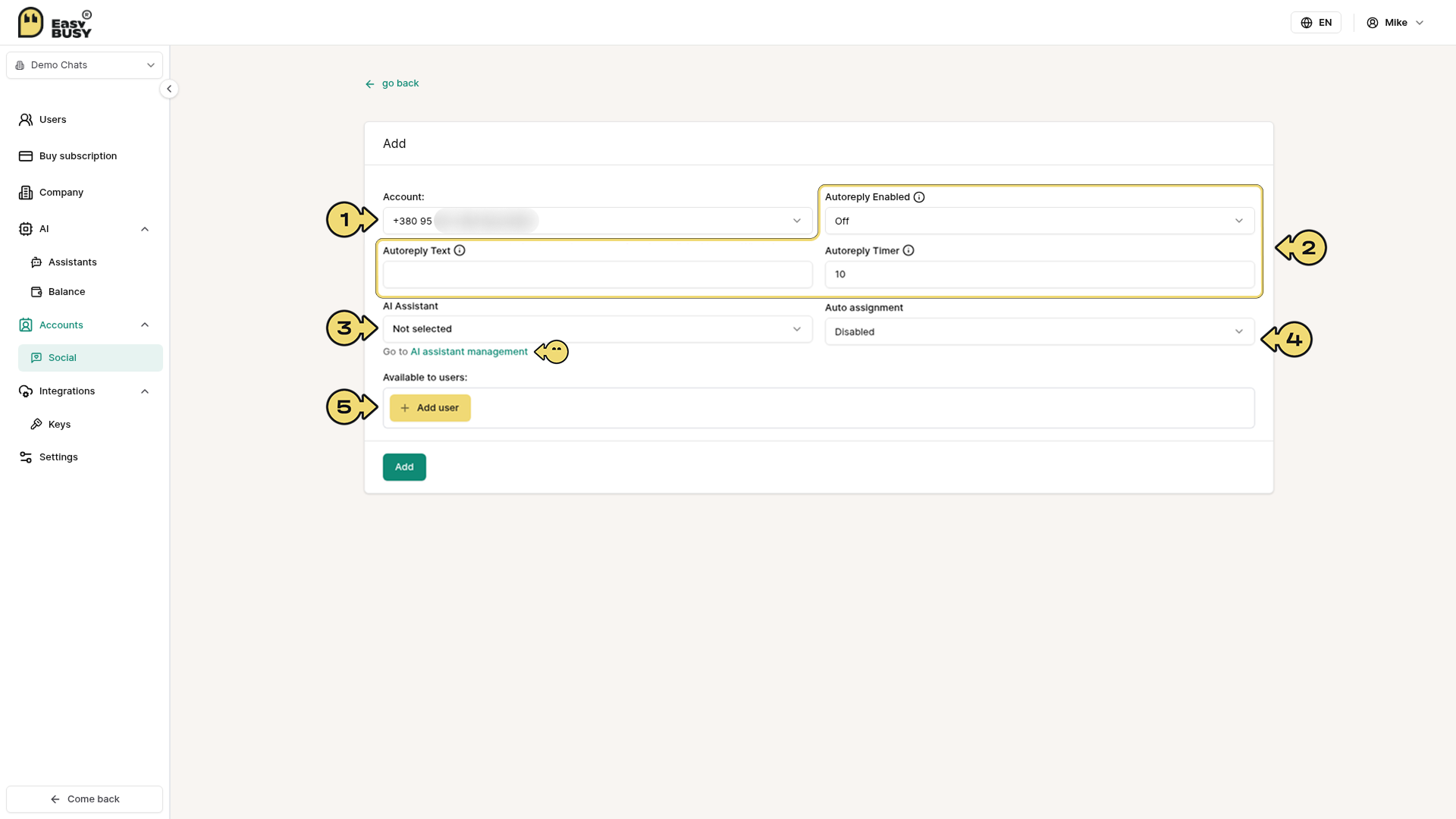Click the Assistants robot icon
Screen dimensions: 1456x819
pos(36,262)
